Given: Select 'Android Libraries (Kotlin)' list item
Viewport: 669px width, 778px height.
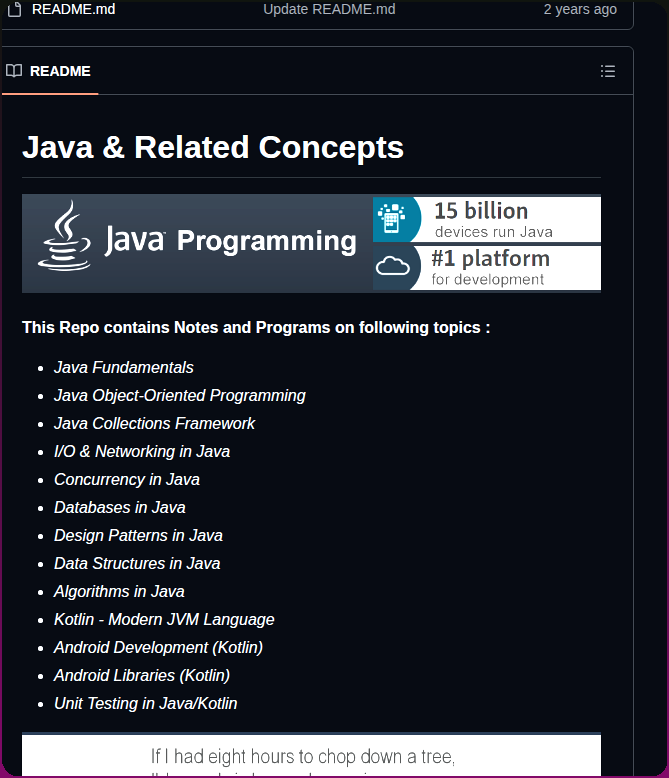Looking at the screenshot, I should (x=142, y=675).
